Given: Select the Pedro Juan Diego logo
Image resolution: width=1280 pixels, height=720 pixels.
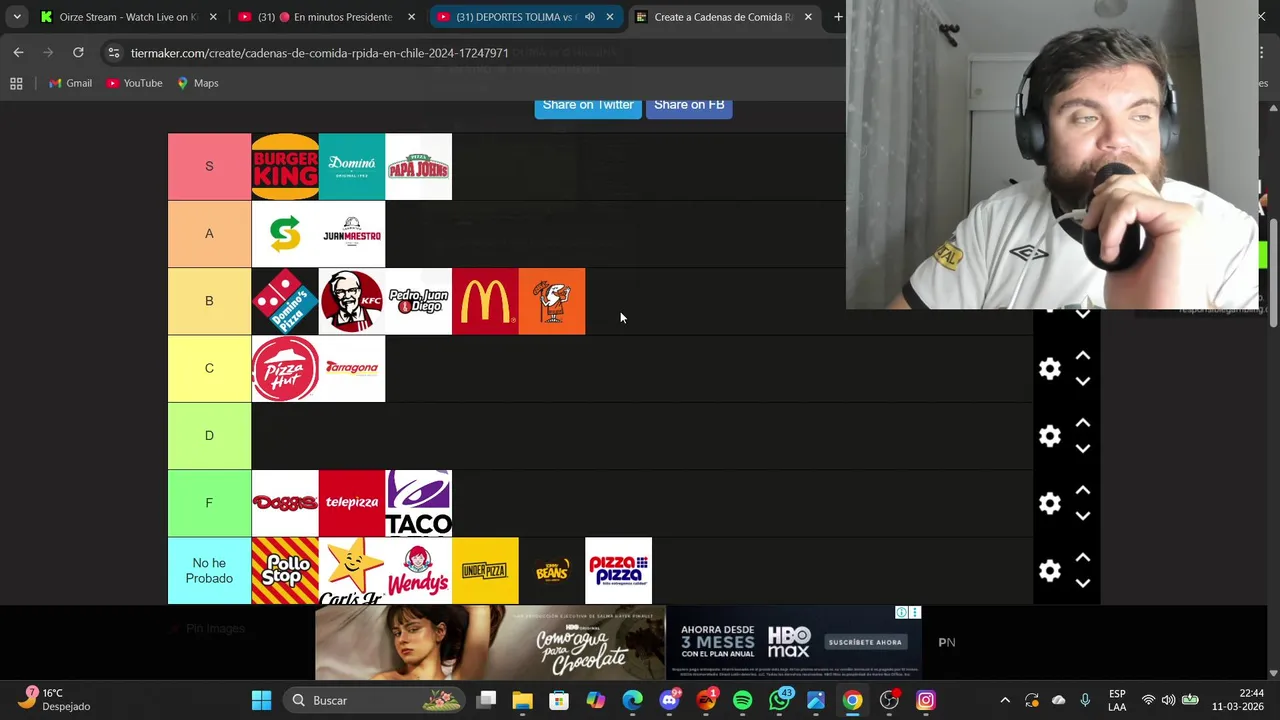Looking at the screenshot, I should (x=418, y=301).
